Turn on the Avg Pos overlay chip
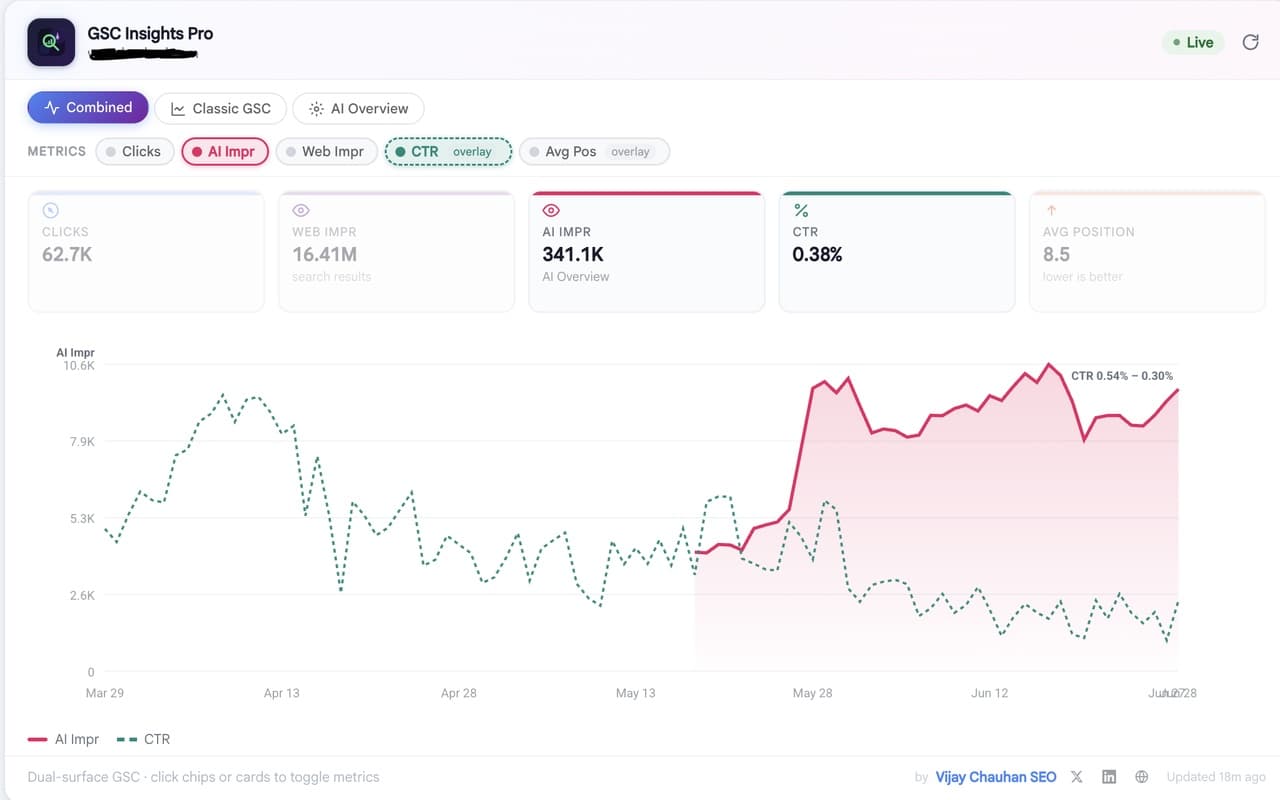The width and height of the screenshot is (1280, 800). coord(594,152)
